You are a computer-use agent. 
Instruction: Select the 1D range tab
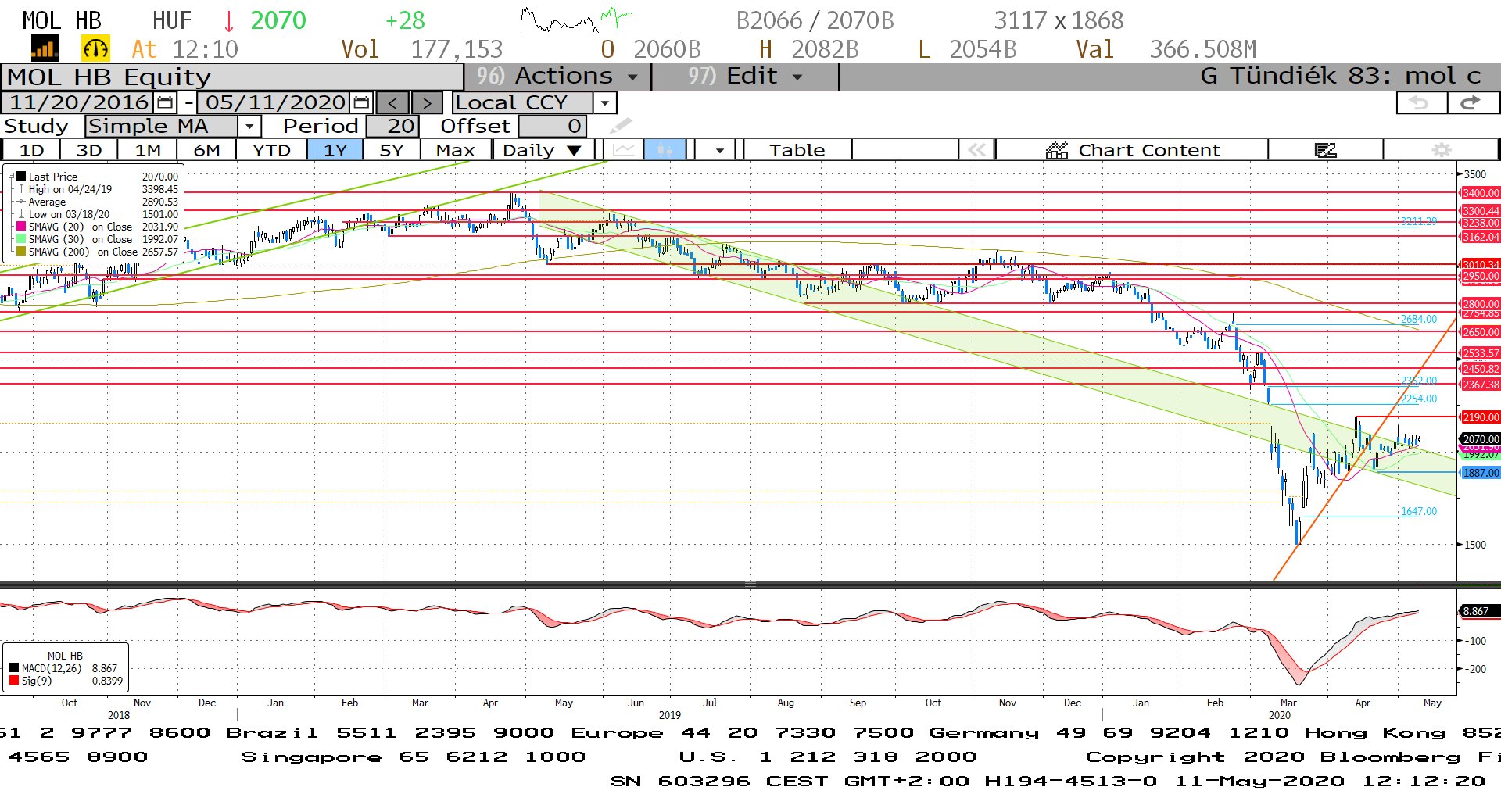pyautogui.click(x=31, y=149)
